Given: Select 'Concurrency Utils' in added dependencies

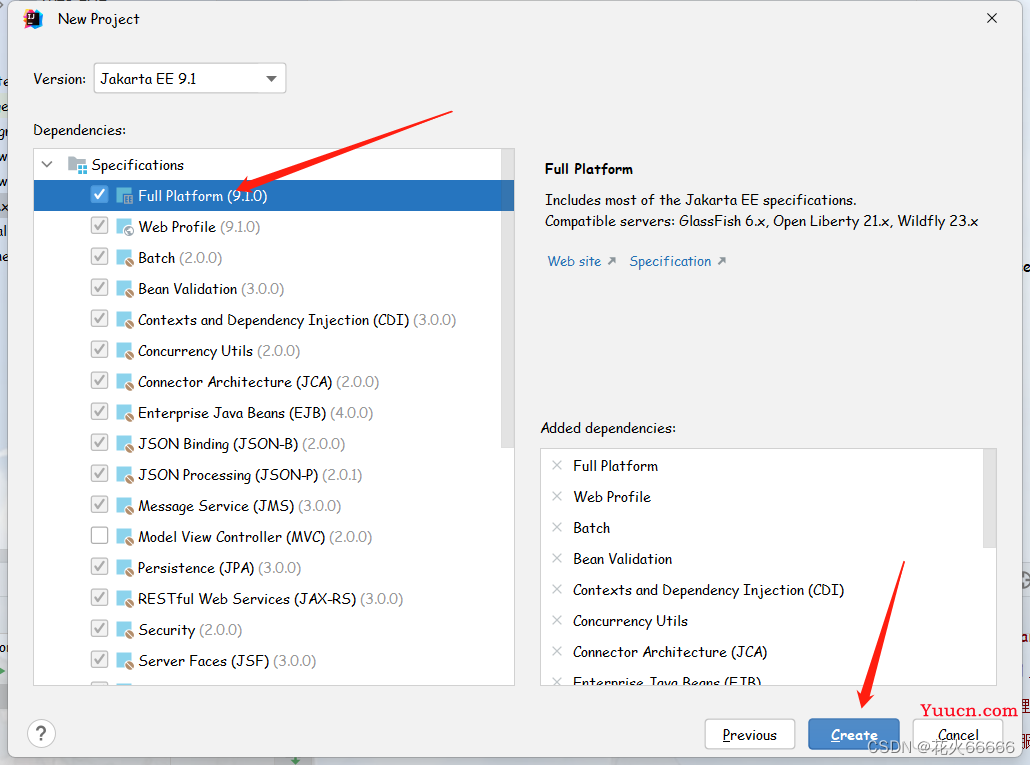Looking at the screenshot, I should (x=630, y=621).
